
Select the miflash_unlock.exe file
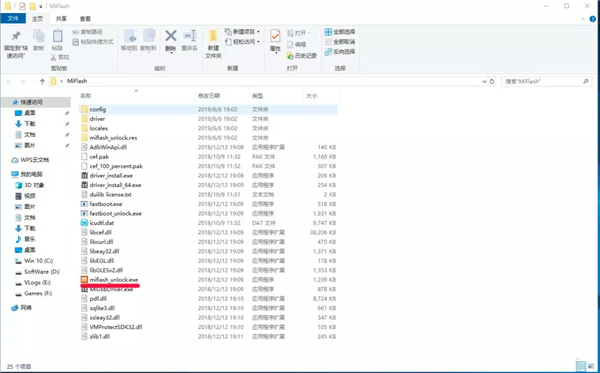coord(113,280)
